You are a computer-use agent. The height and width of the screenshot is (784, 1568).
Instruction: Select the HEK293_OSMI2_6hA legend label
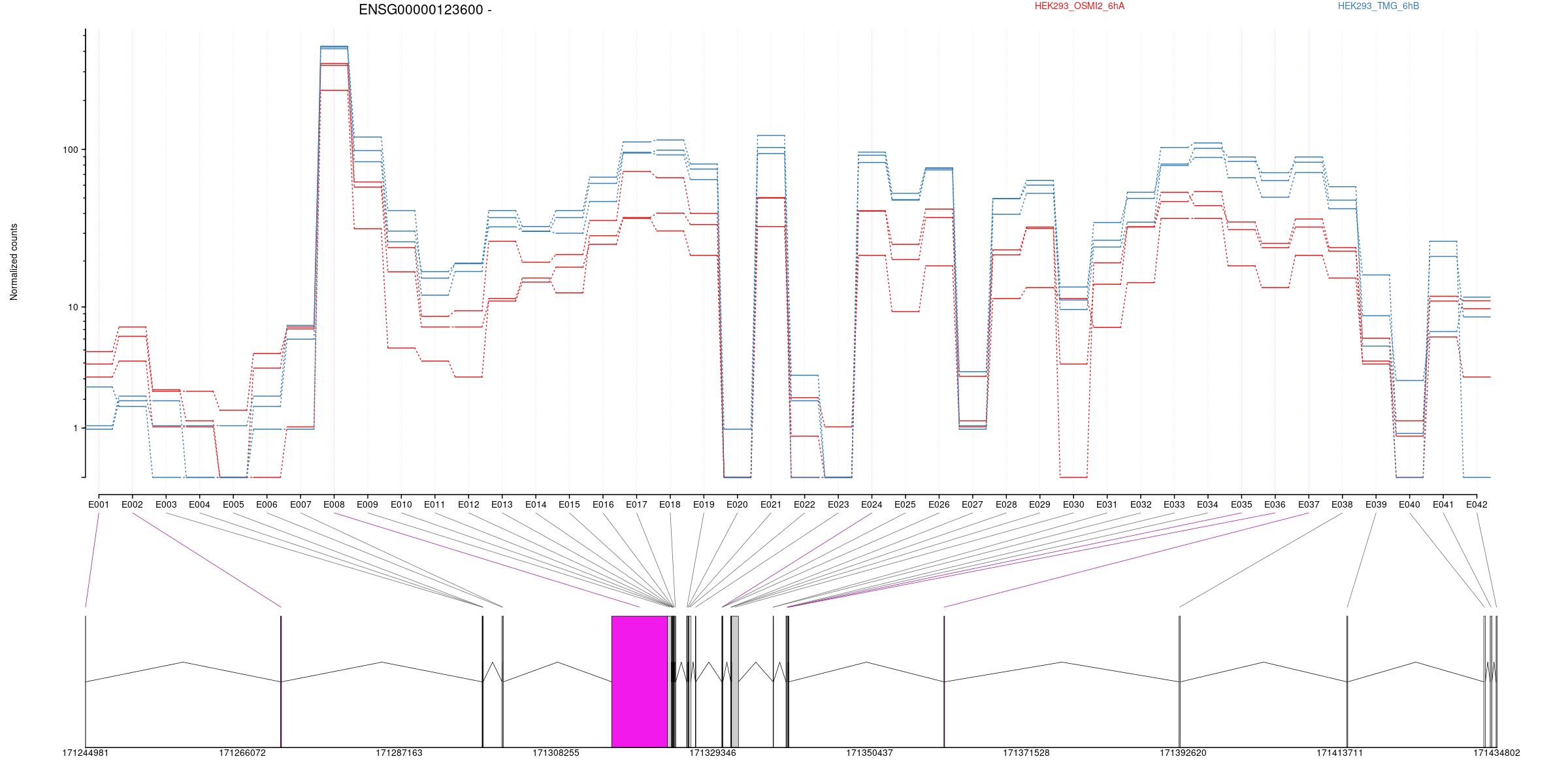point(1079,6)
